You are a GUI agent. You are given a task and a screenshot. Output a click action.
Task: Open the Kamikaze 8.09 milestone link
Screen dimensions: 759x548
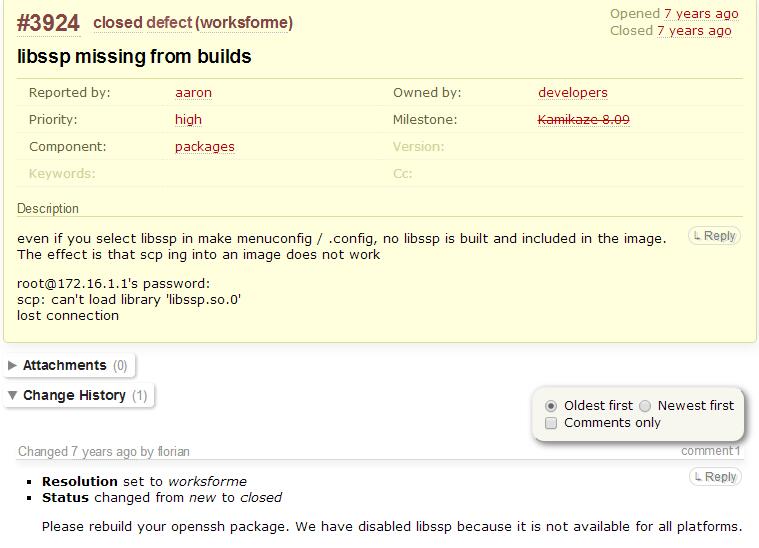pyautogui.click(x=583, y=120)
